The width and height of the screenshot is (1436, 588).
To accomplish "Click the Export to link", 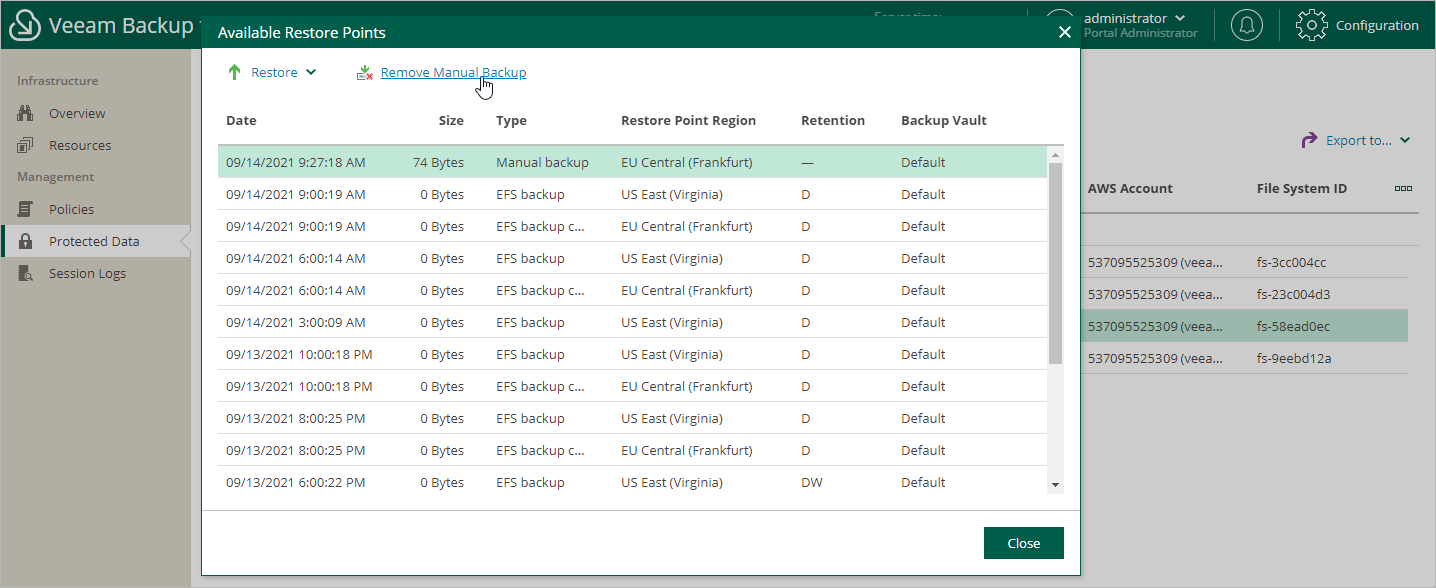I will pyautogui.click(x=1359, y=140).
